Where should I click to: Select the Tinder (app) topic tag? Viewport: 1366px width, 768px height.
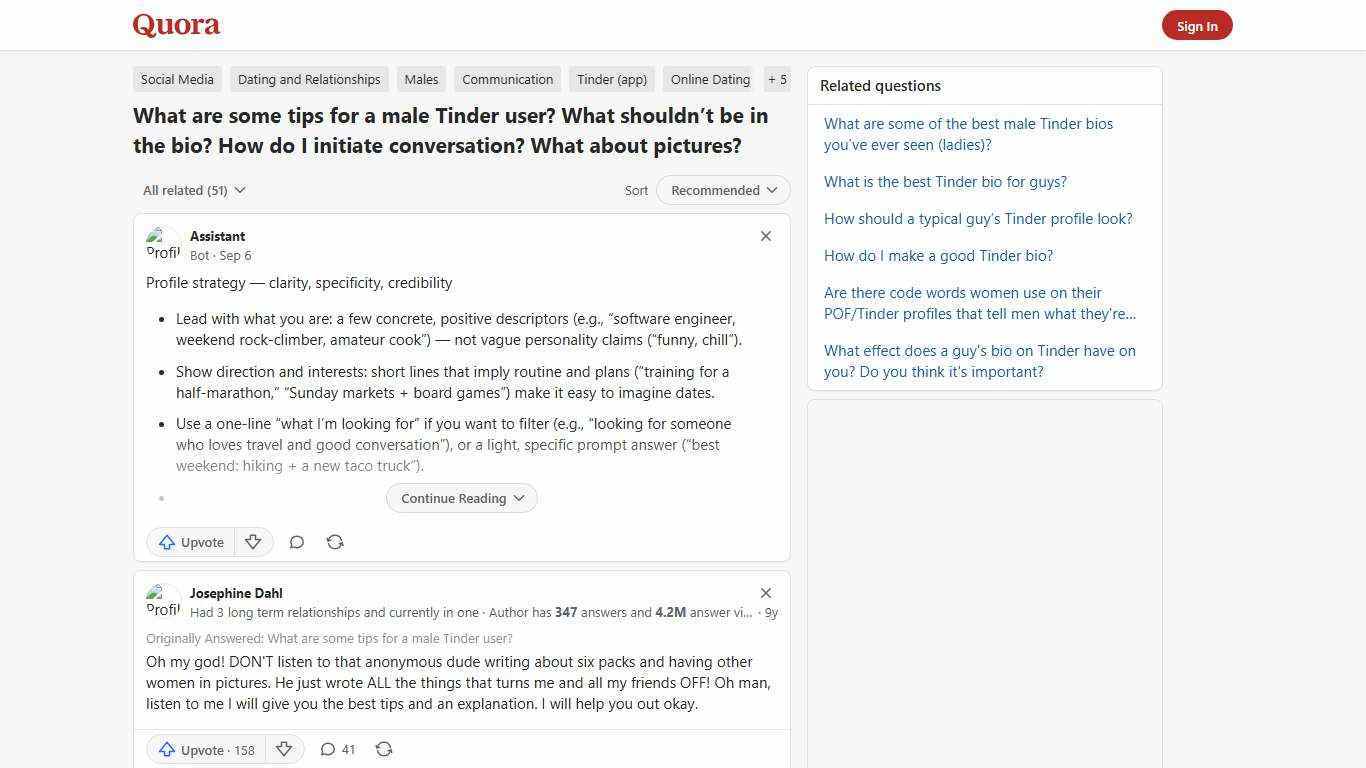(611, 79)
